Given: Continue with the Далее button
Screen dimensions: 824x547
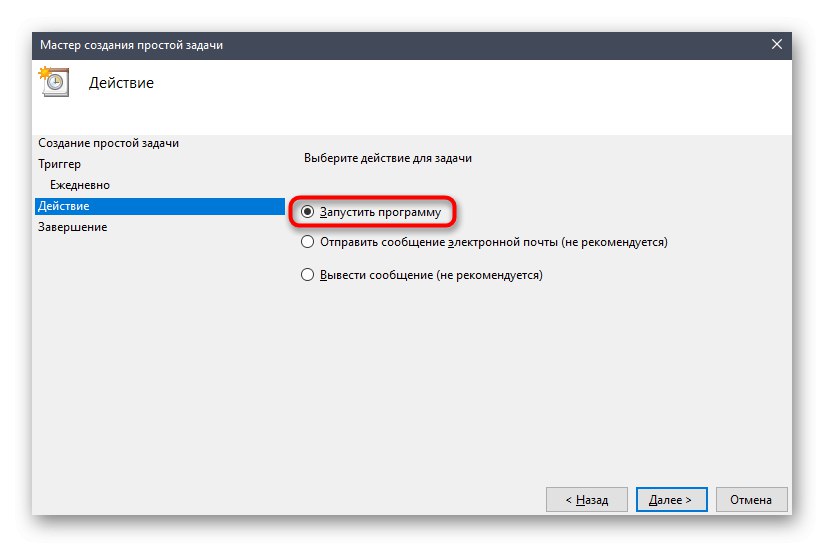Looking at the screenshot, I should pos(671,499).
